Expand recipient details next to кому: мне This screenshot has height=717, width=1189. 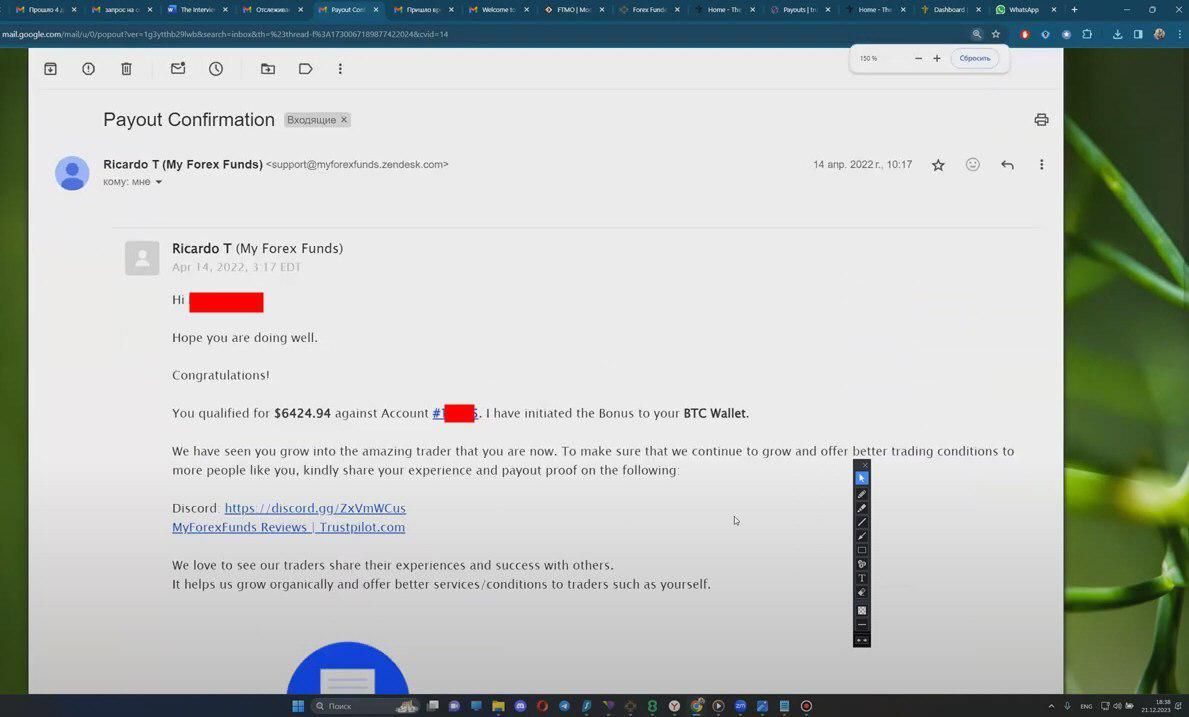coord(158,183)
